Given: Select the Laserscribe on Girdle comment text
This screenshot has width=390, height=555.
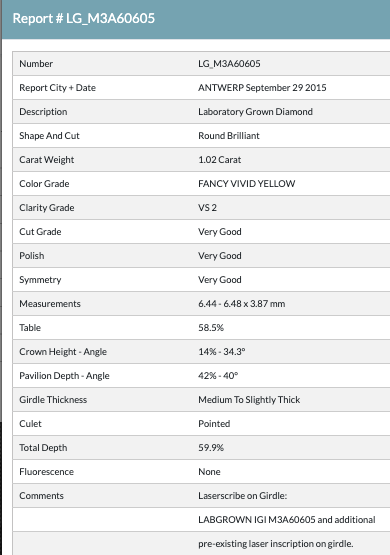Looking at the screenshot, I should (243, 496).
